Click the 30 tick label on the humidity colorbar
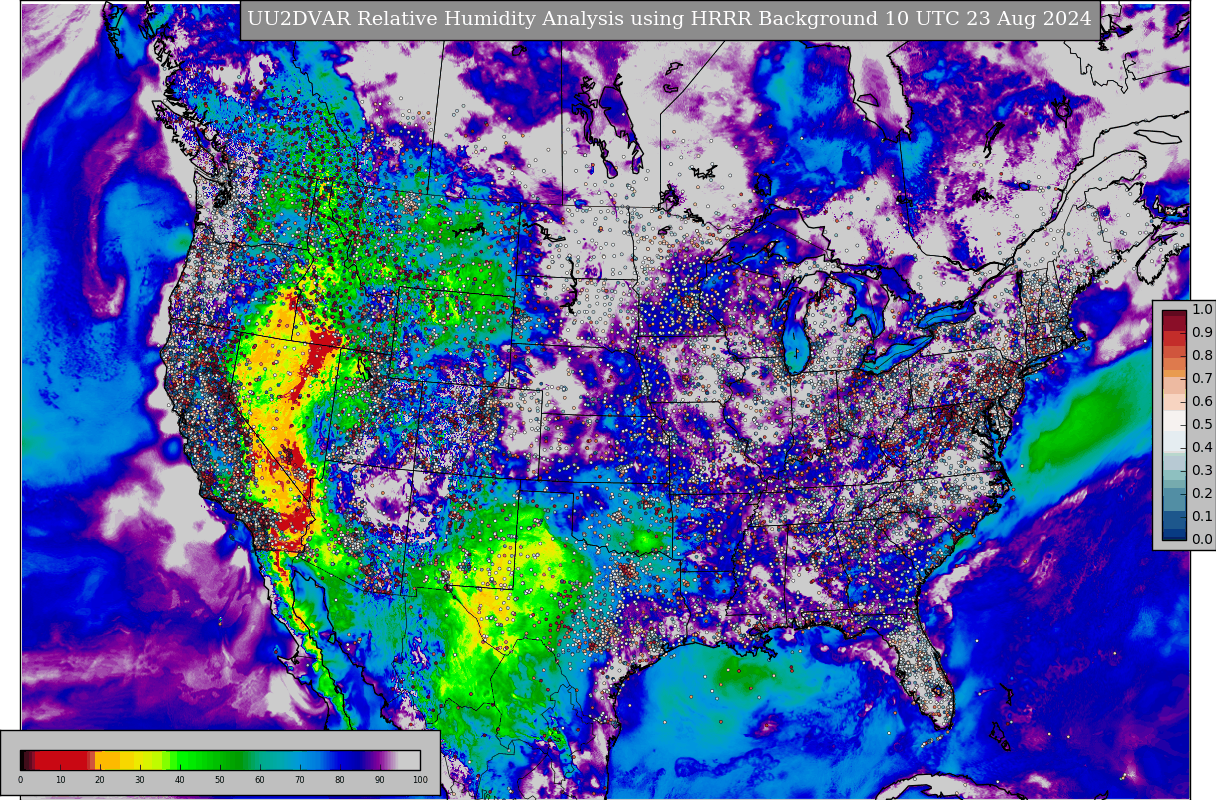The image size is (1216, 800). [140, 780]
